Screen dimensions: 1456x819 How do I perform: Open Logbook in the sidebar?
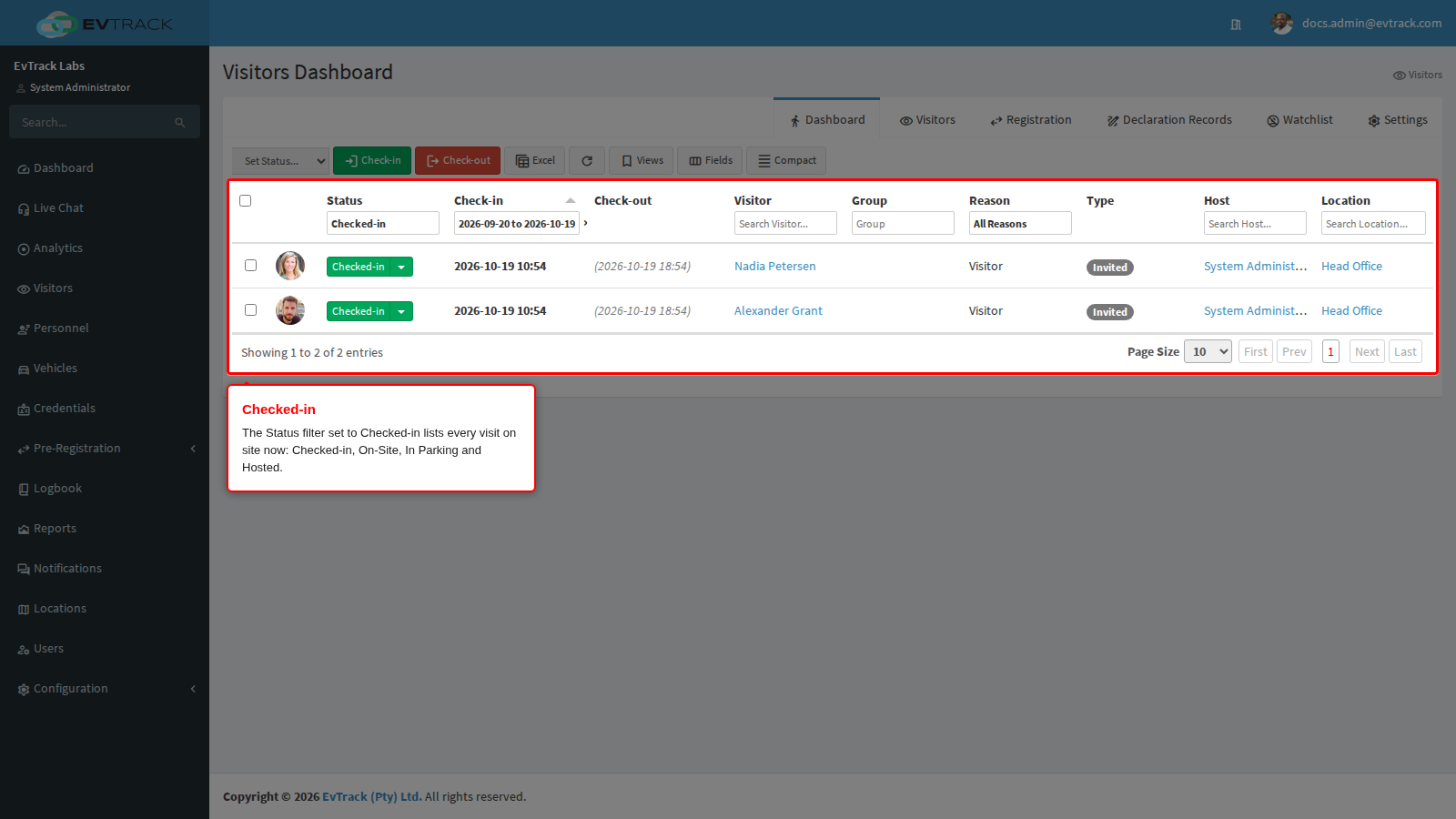pyautogui.click(x=57, y=489)
